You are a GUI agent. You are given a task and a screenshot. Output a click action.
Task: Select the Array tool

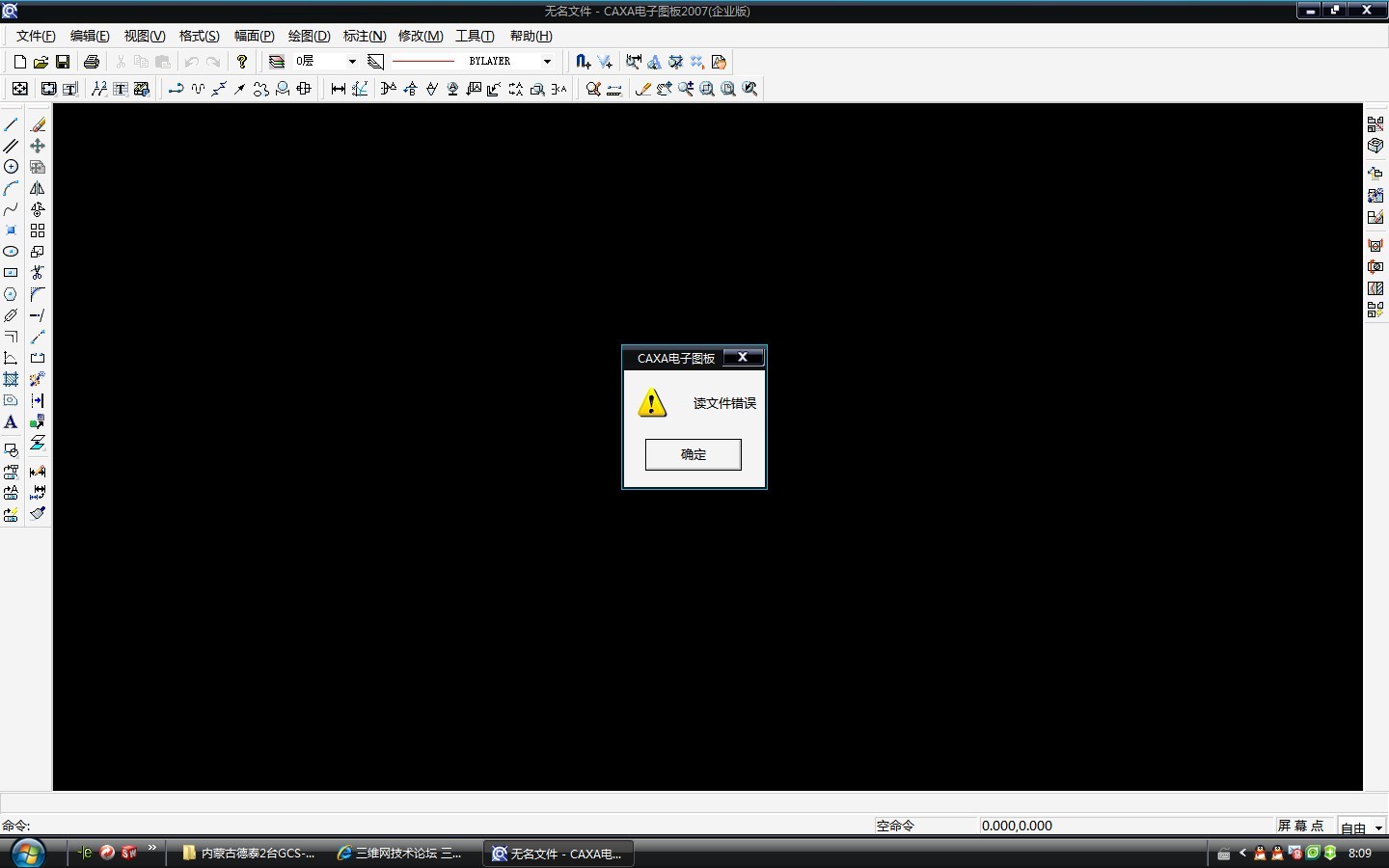click(x=38, y=231)
